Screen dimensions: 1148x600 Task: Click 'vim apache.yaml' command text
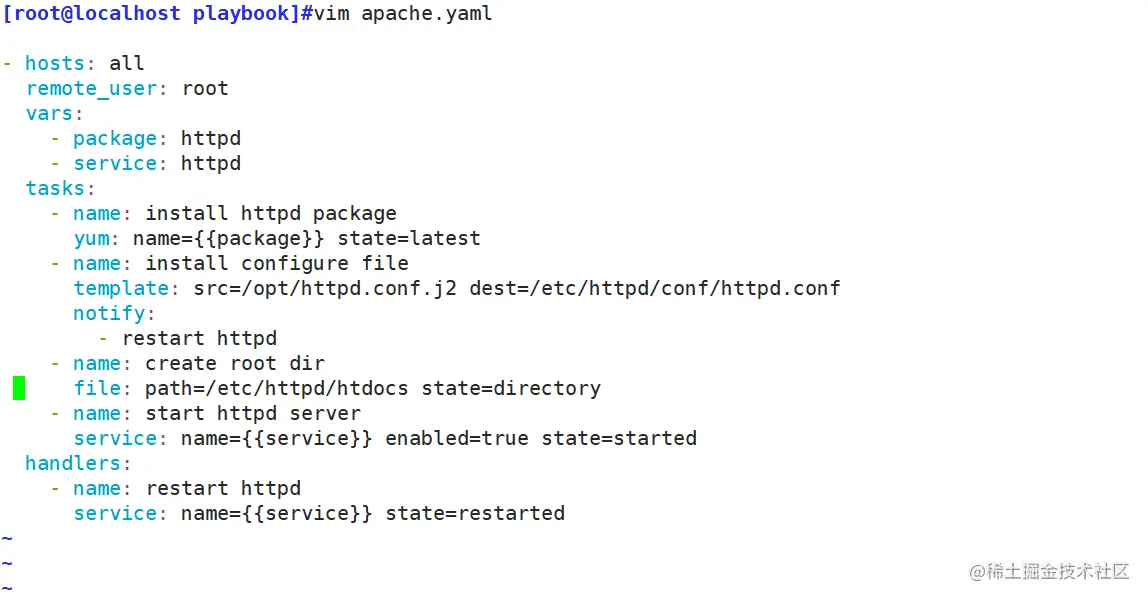point(402,14)
